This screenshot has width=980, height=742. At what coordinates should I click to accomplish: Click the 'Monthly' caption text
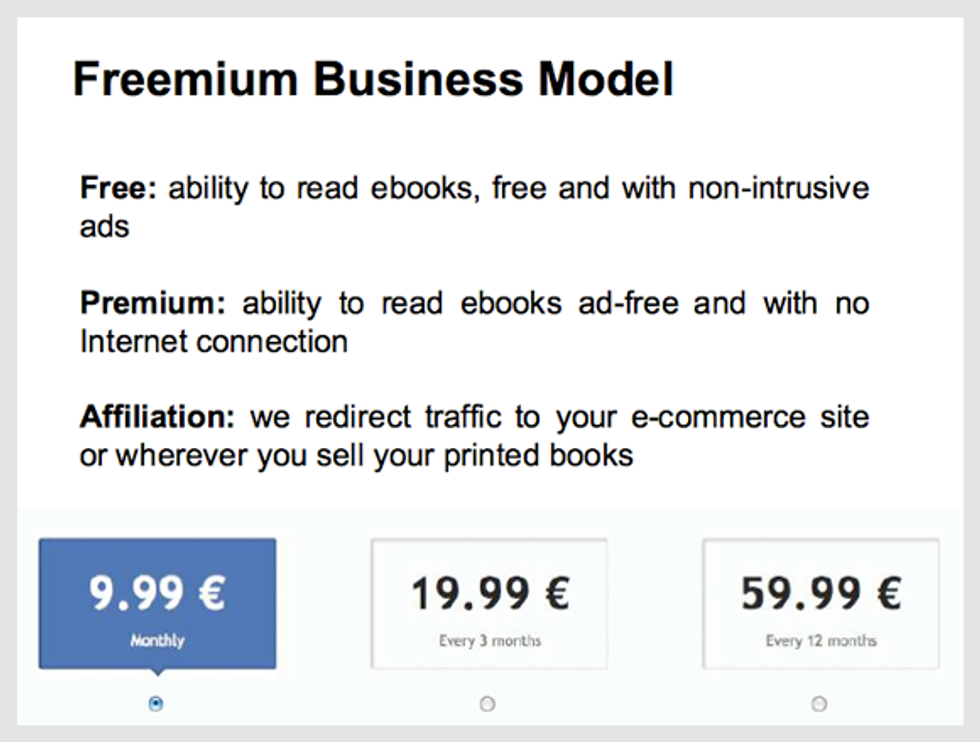[157, 640]
